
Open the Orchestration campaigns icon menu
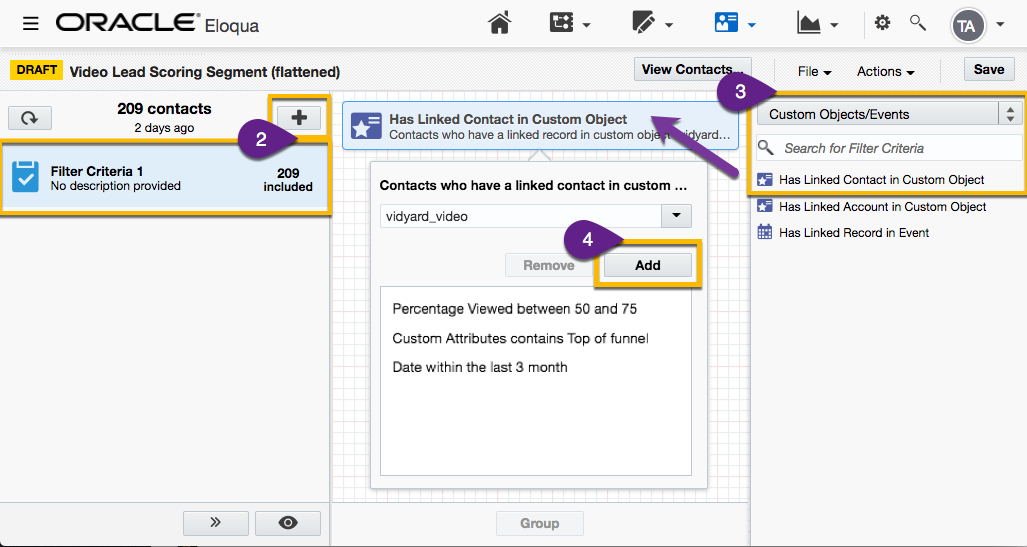coord(561,23)
